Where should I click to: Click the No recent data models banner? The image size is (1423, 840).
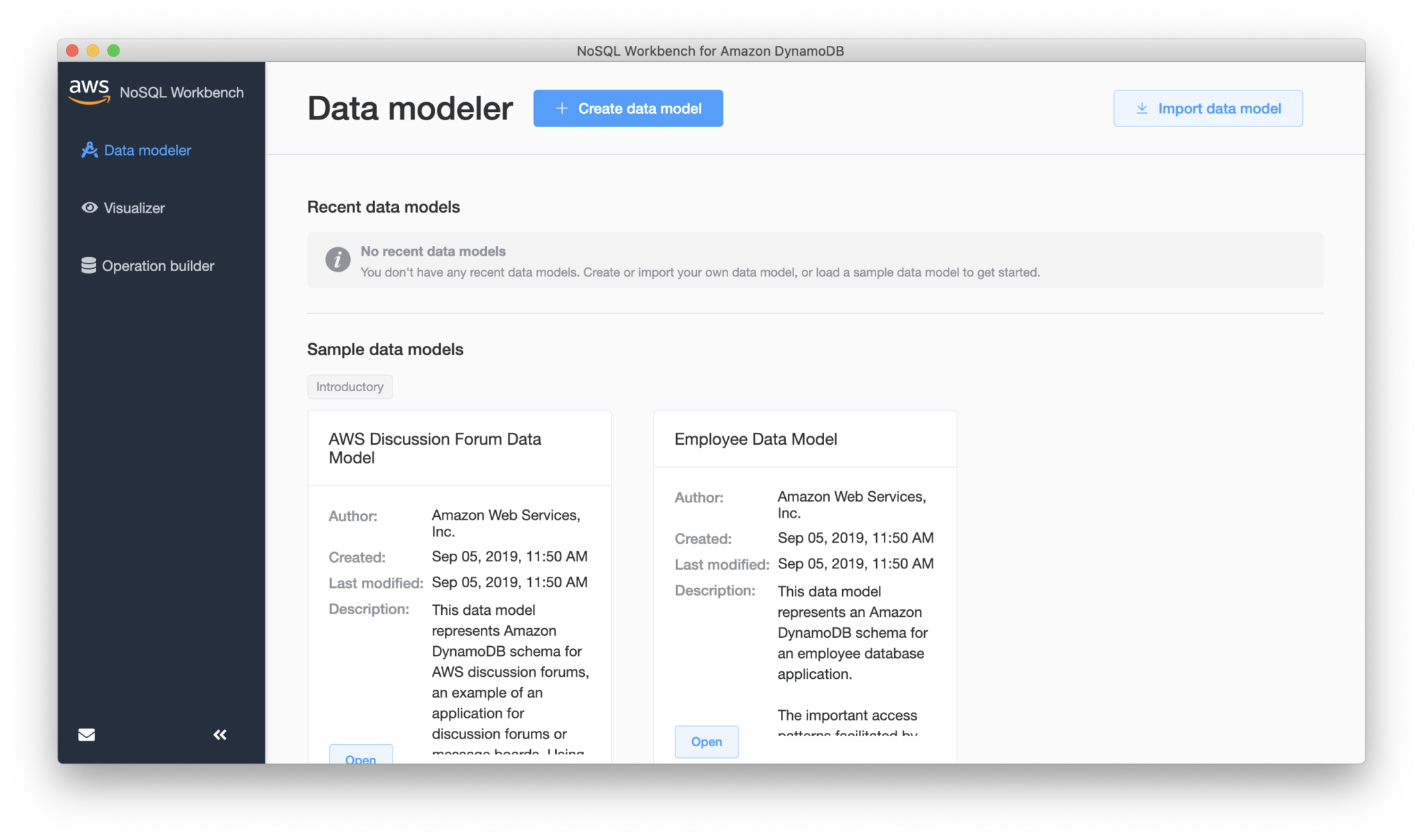click(815, 260)
